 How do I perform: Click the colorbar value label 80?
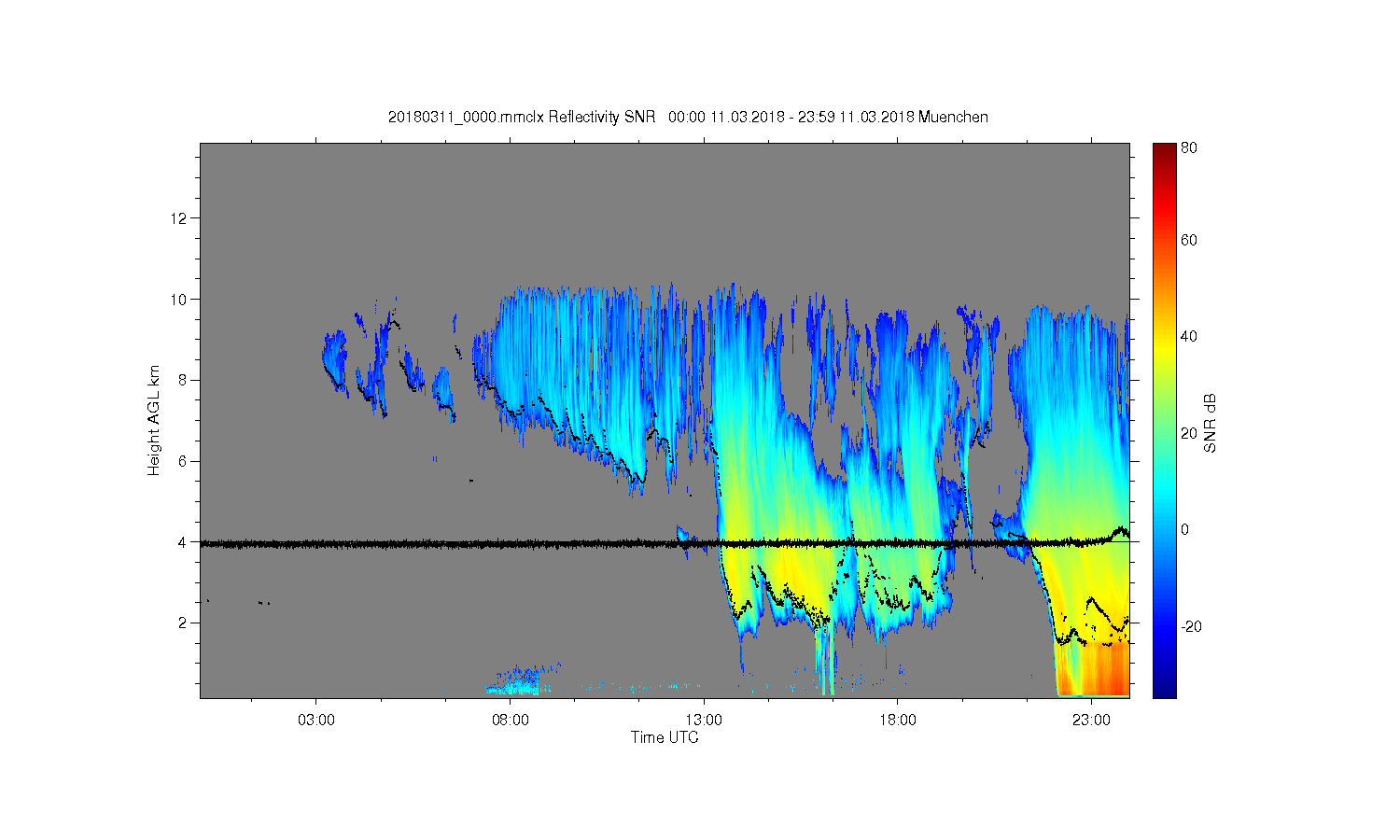1189,147
